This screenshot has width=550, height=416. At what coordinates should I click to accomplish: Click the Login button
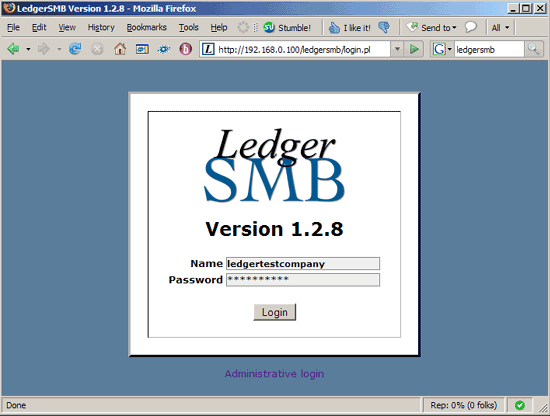[275, 312]
